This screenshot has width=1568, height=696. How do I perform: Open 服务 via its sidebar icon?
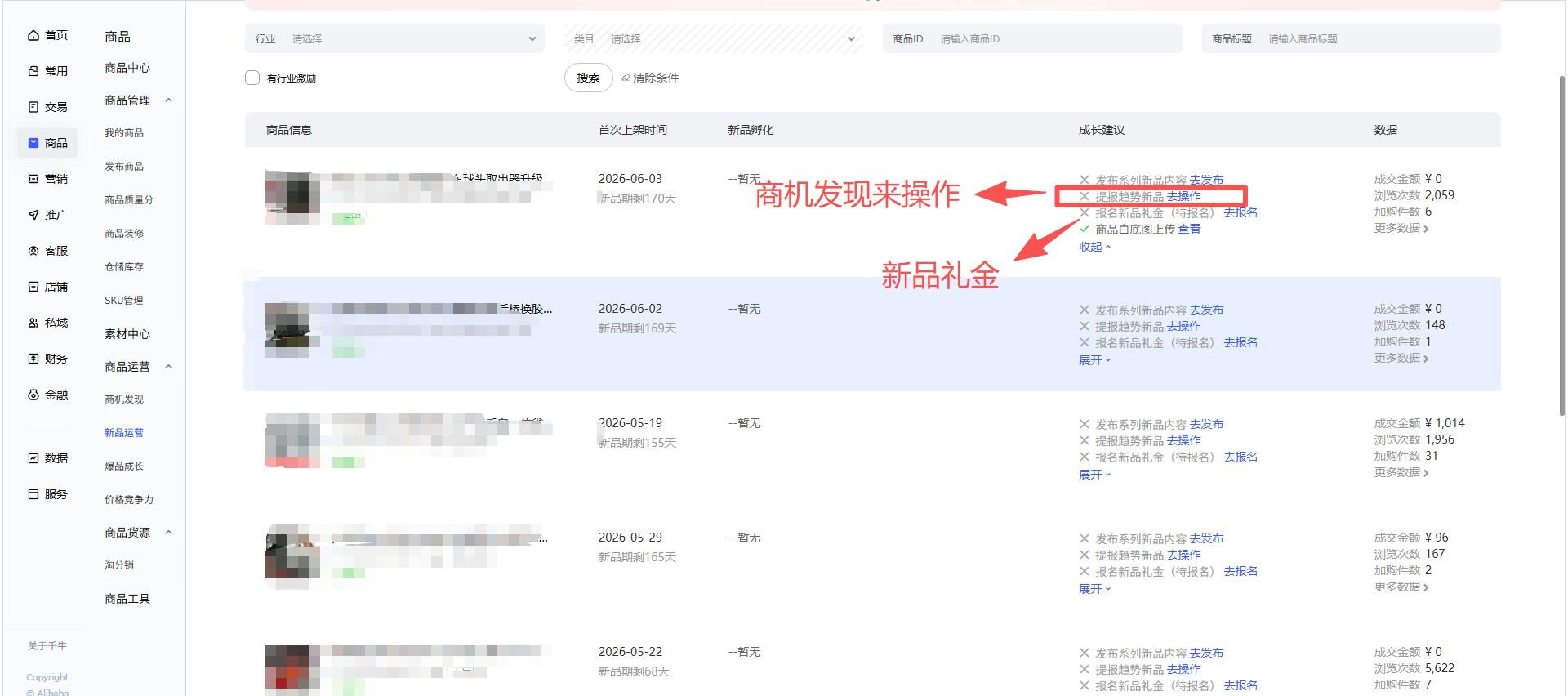point(33,494)
